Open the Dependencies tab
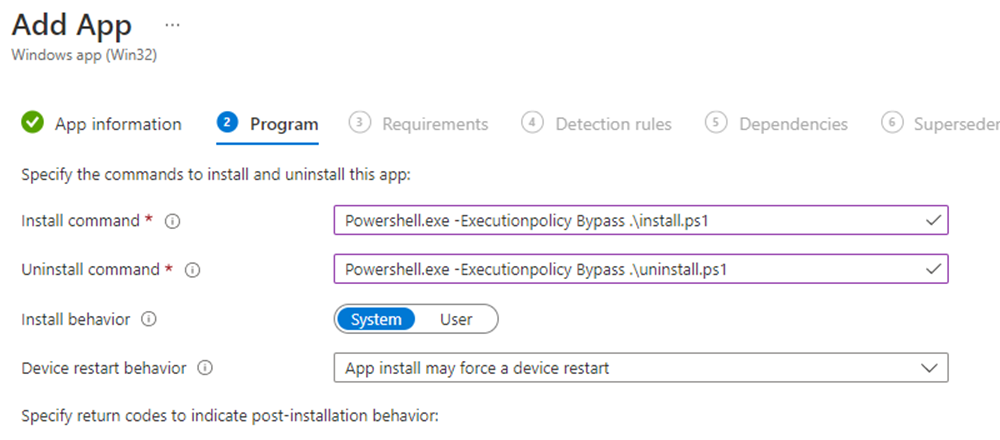This screenshot has width=1000, height=440. click(x=793, y=124)
